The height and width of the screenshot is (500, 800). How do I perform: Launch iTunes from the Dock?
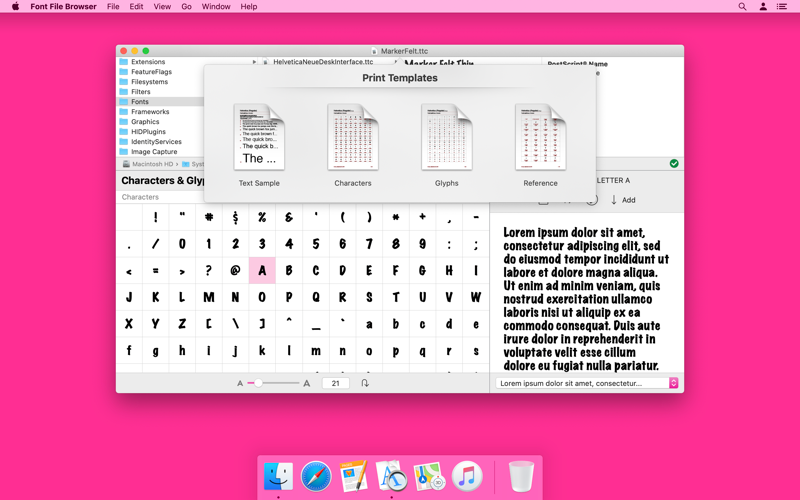tap(467, 476)
